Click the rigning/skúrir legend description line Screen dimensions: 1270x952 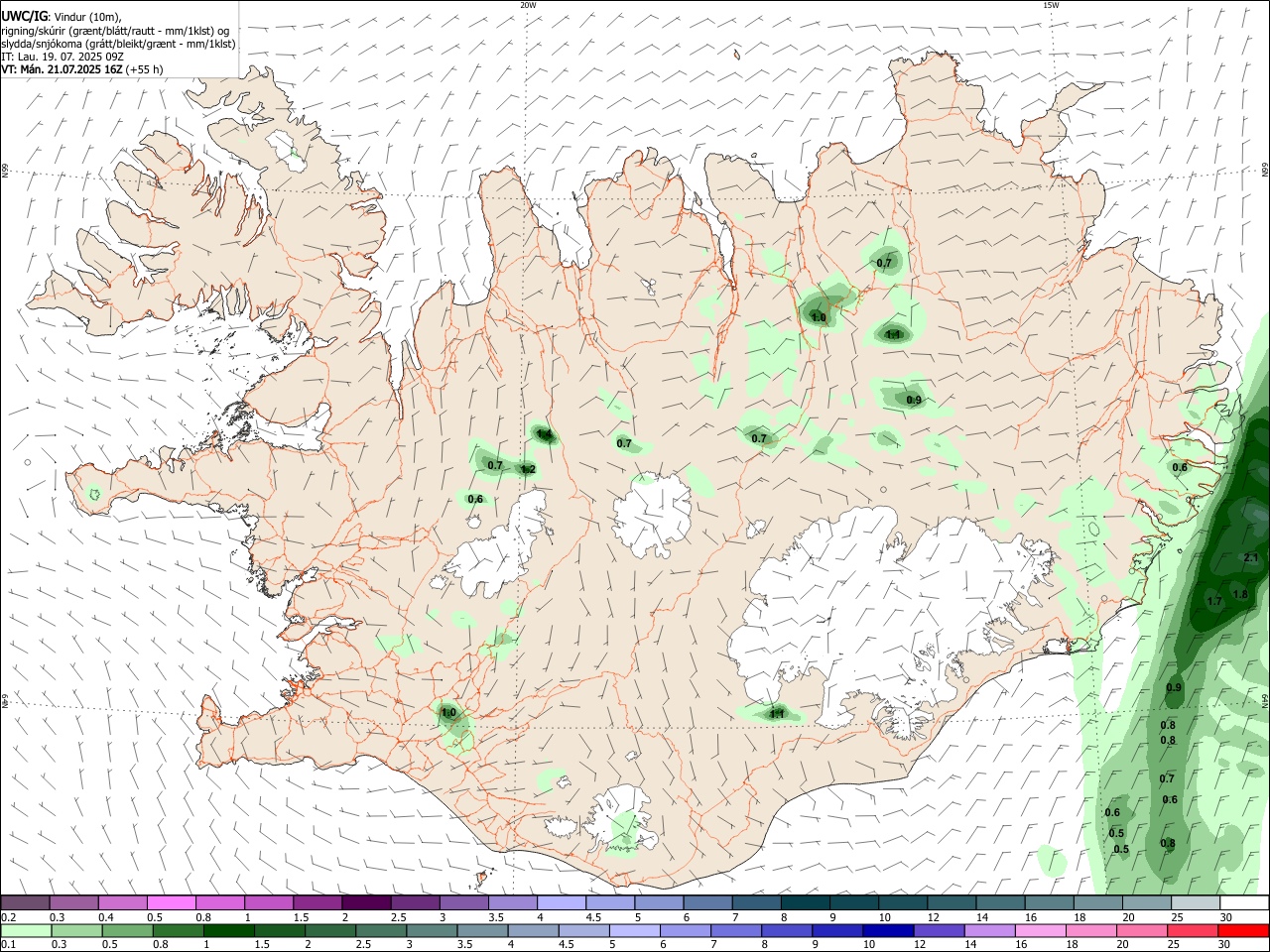point(115,30)
